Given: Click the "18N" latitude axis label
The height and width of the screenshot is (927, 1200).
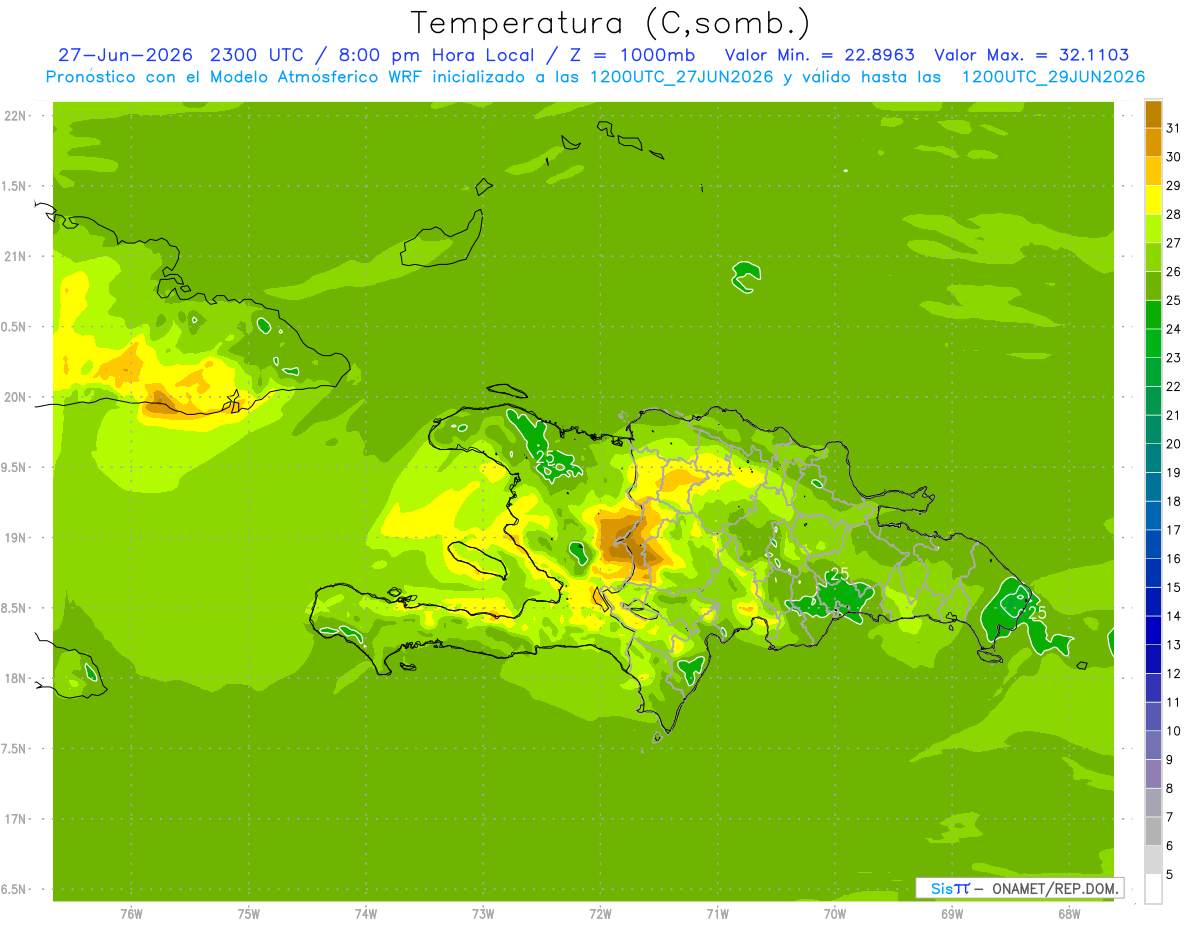Looking at the screenshot, I should [x=16, y=678].
